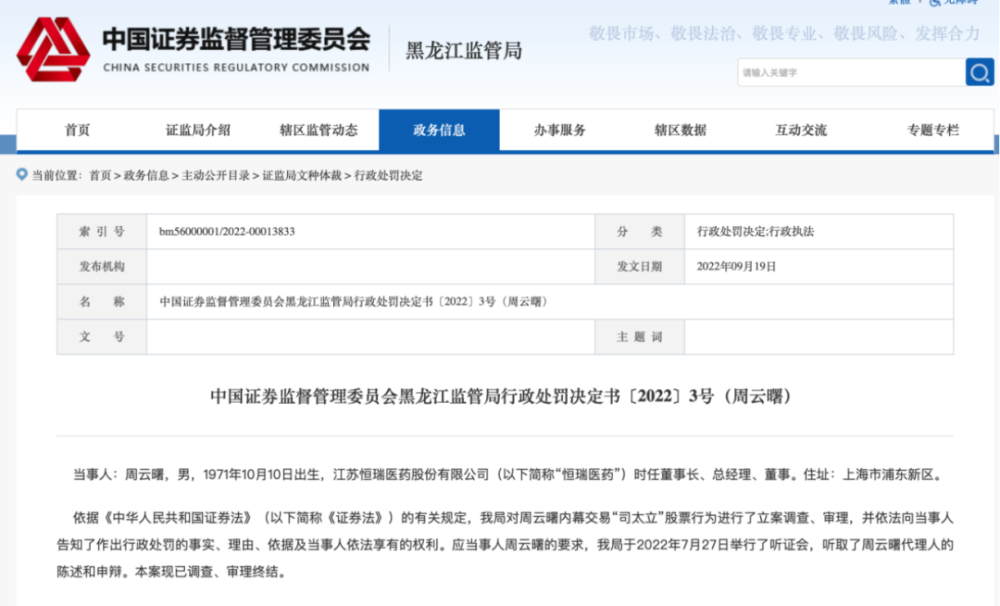
Task: Follow the 政务信息 breadcrumb link
Action: click(146, 175)
